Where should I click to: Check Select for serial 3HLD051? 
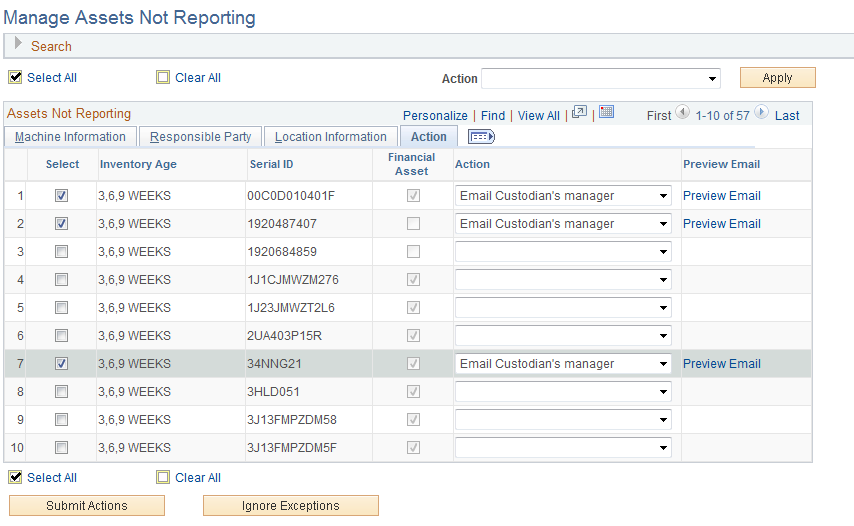(62, 392)
